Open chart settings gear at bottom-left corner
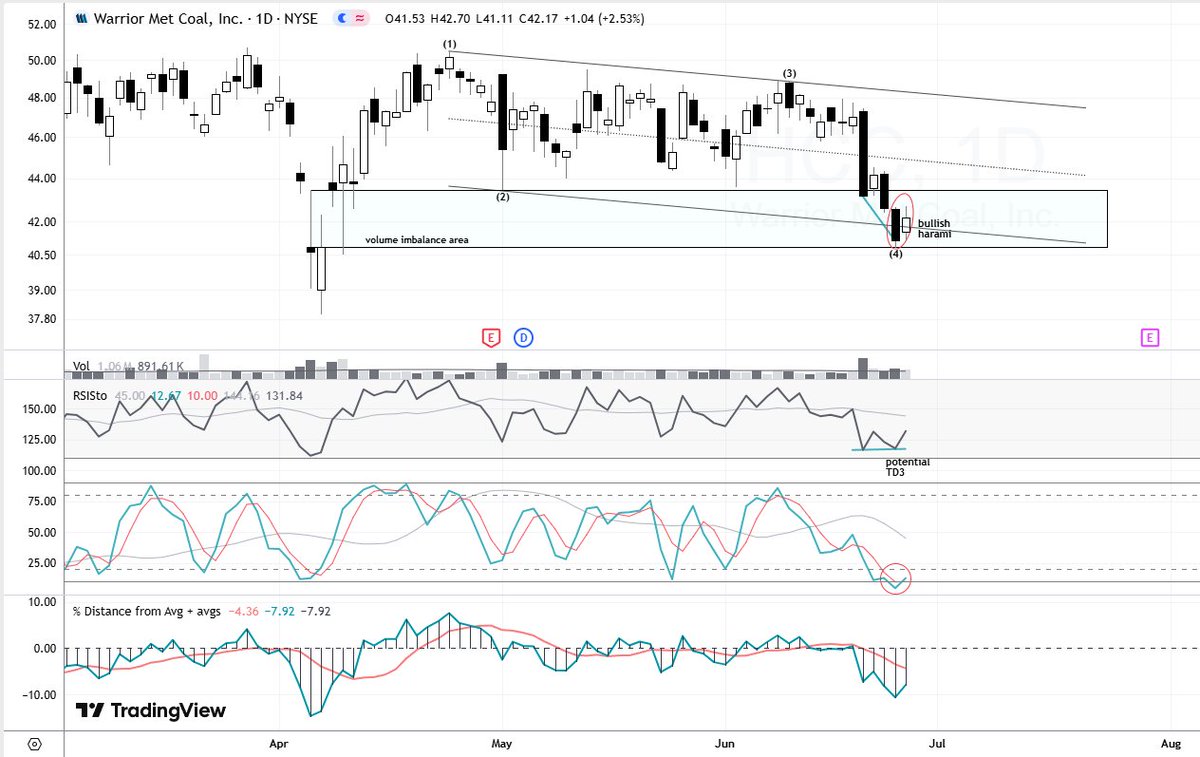 pos(35,745)
